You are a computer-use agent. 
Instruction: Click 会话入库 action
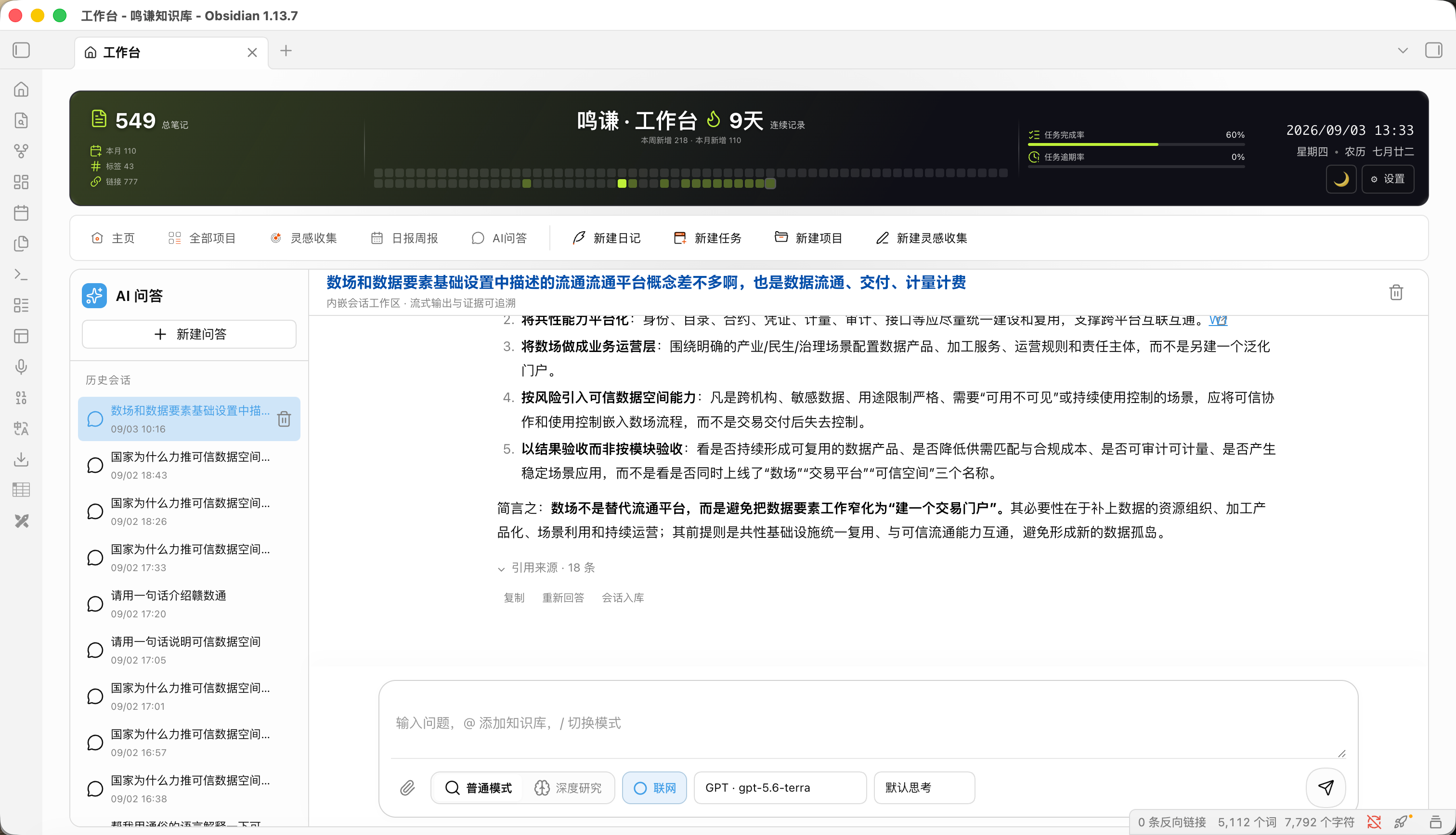(x=623, y=598)
